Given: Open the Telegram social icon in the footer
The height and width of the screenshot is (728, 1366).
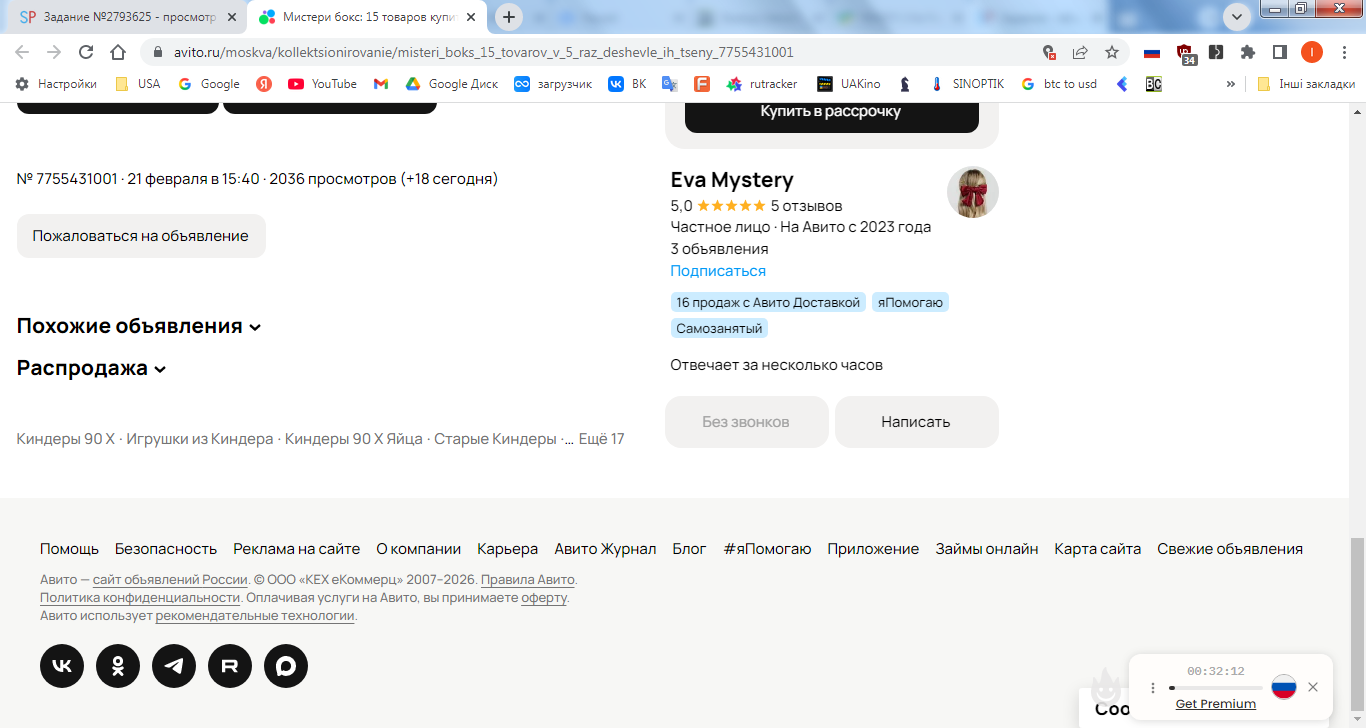Looking at the screenshot, I should pyautogui.click(x=174, y=666).
